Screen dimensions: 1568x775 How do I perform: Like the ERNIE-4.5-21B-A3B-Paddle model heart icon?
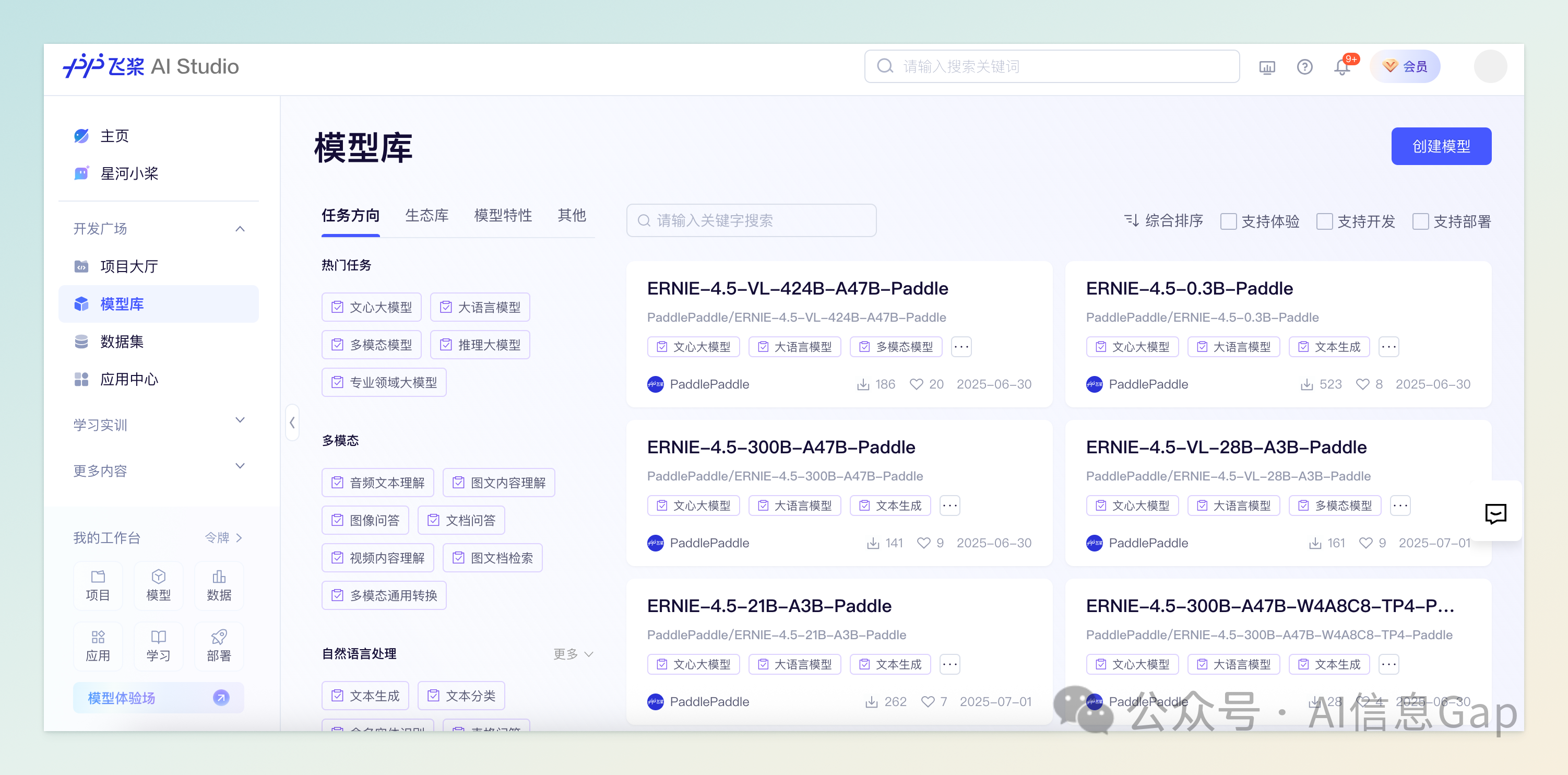click(x=928, y=701)
